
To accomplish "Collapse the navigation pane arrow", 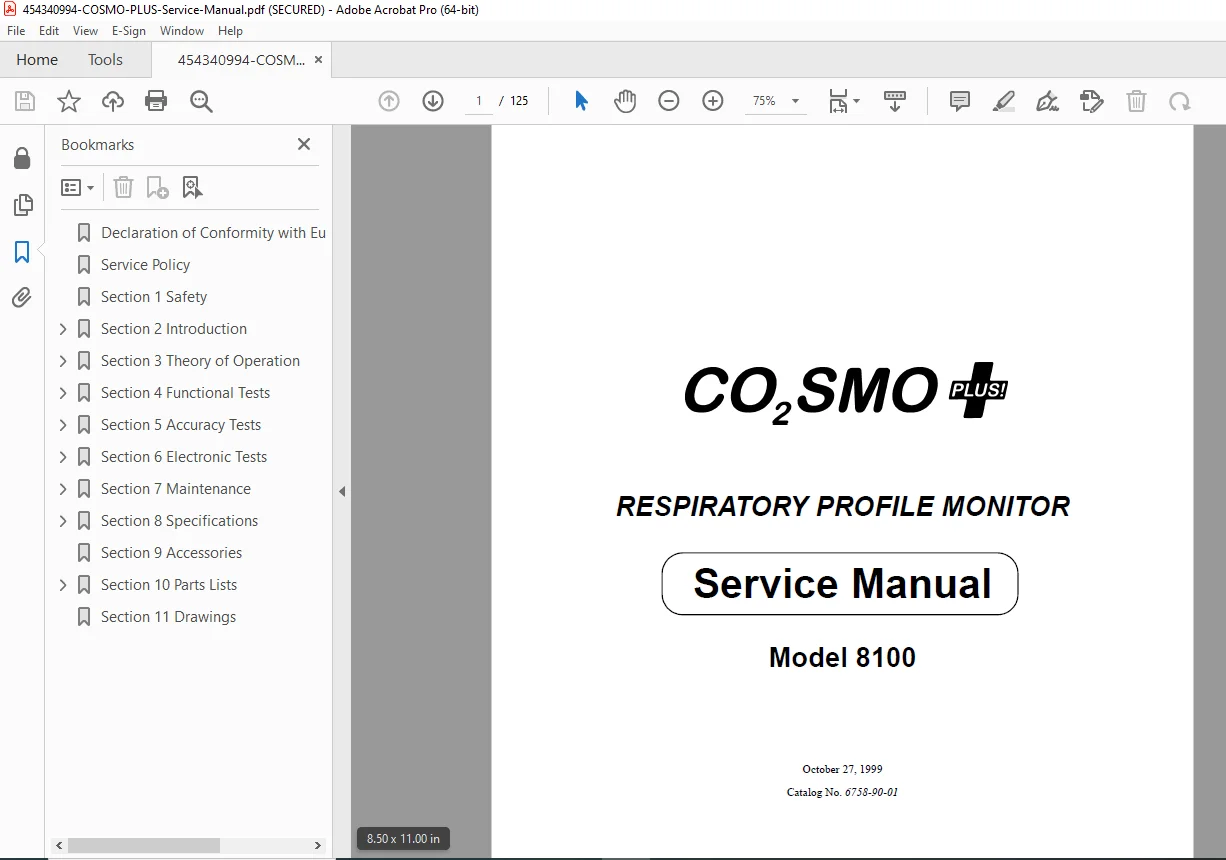I will tap(342, 492).
